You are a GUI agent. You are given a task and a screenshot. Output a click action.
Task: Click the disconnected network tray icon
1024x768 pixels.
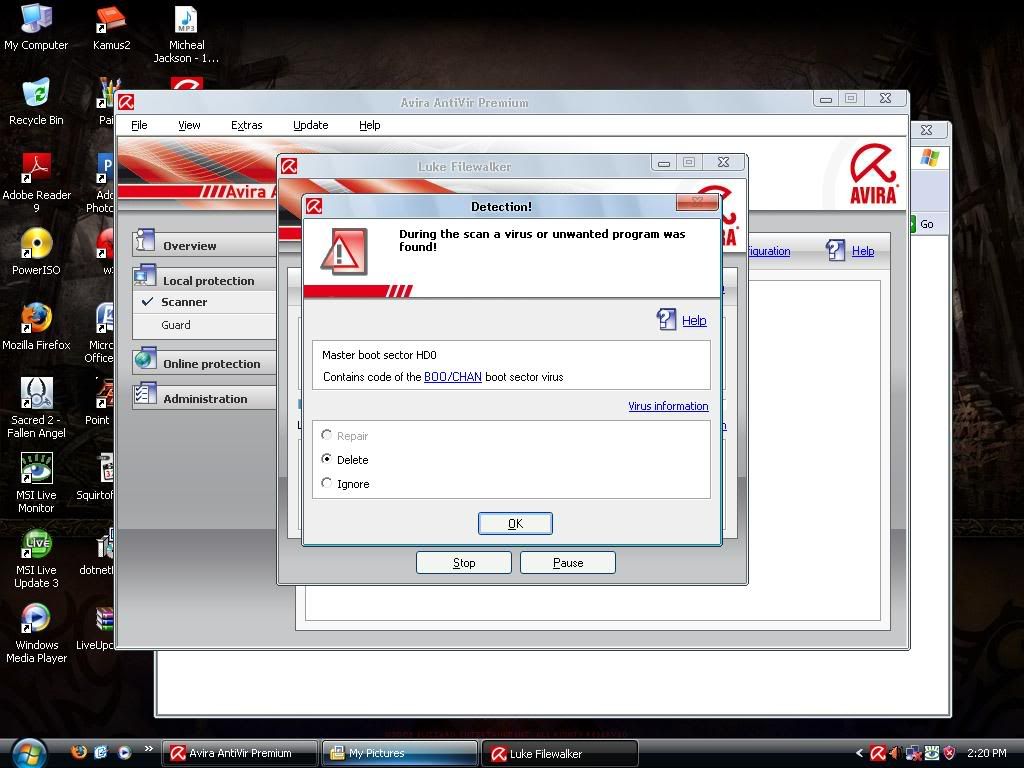[x=913, y=753]
